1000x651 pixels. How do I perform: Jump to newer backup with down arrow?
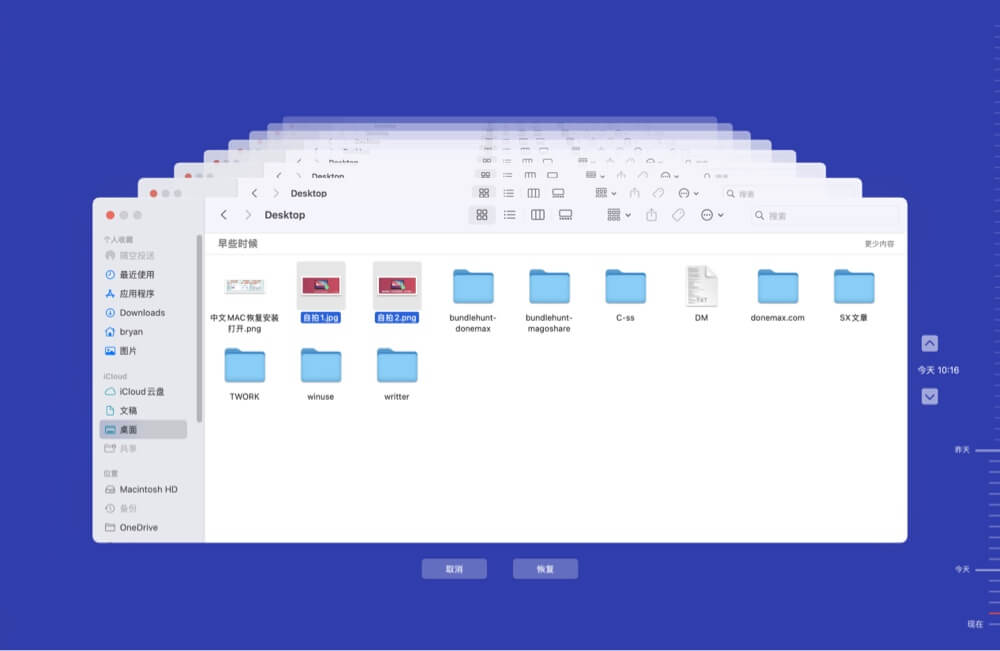(x=929, y=397)
